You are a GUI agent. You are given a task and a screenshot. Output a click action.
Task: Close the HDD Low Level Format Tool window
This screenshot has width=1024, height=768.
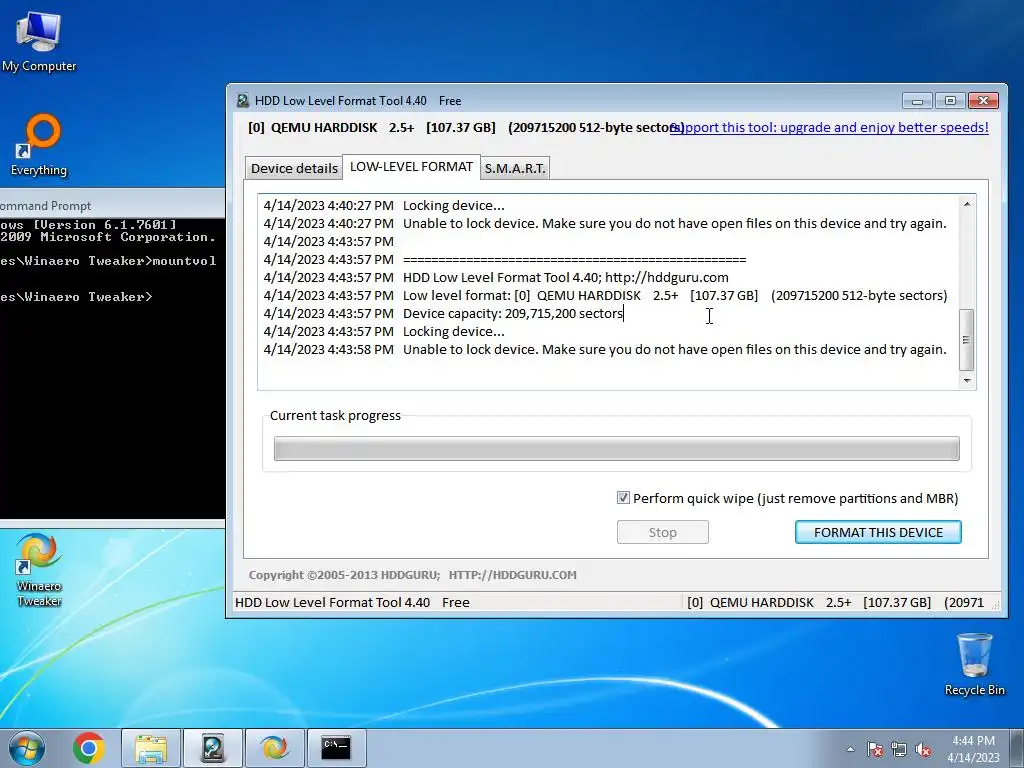coord(983,101)
